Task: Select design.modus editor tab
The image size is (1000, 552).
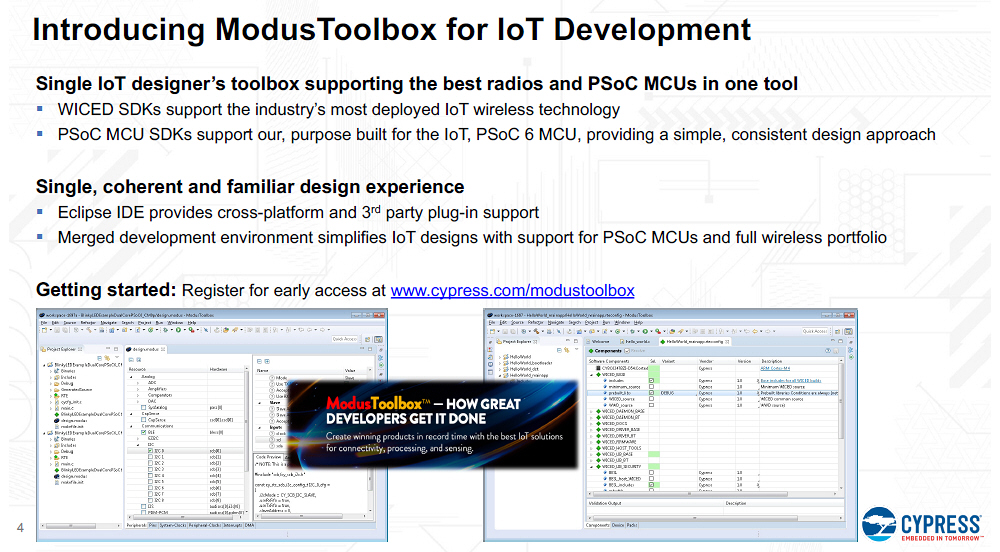Action: click(x=145, y=349)
